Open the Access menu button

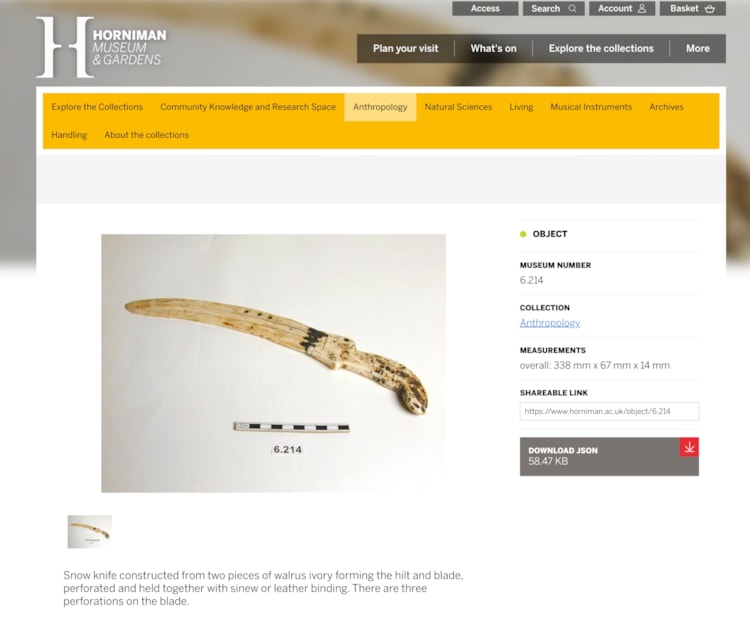pyautogui.click(x=485, y=9)
